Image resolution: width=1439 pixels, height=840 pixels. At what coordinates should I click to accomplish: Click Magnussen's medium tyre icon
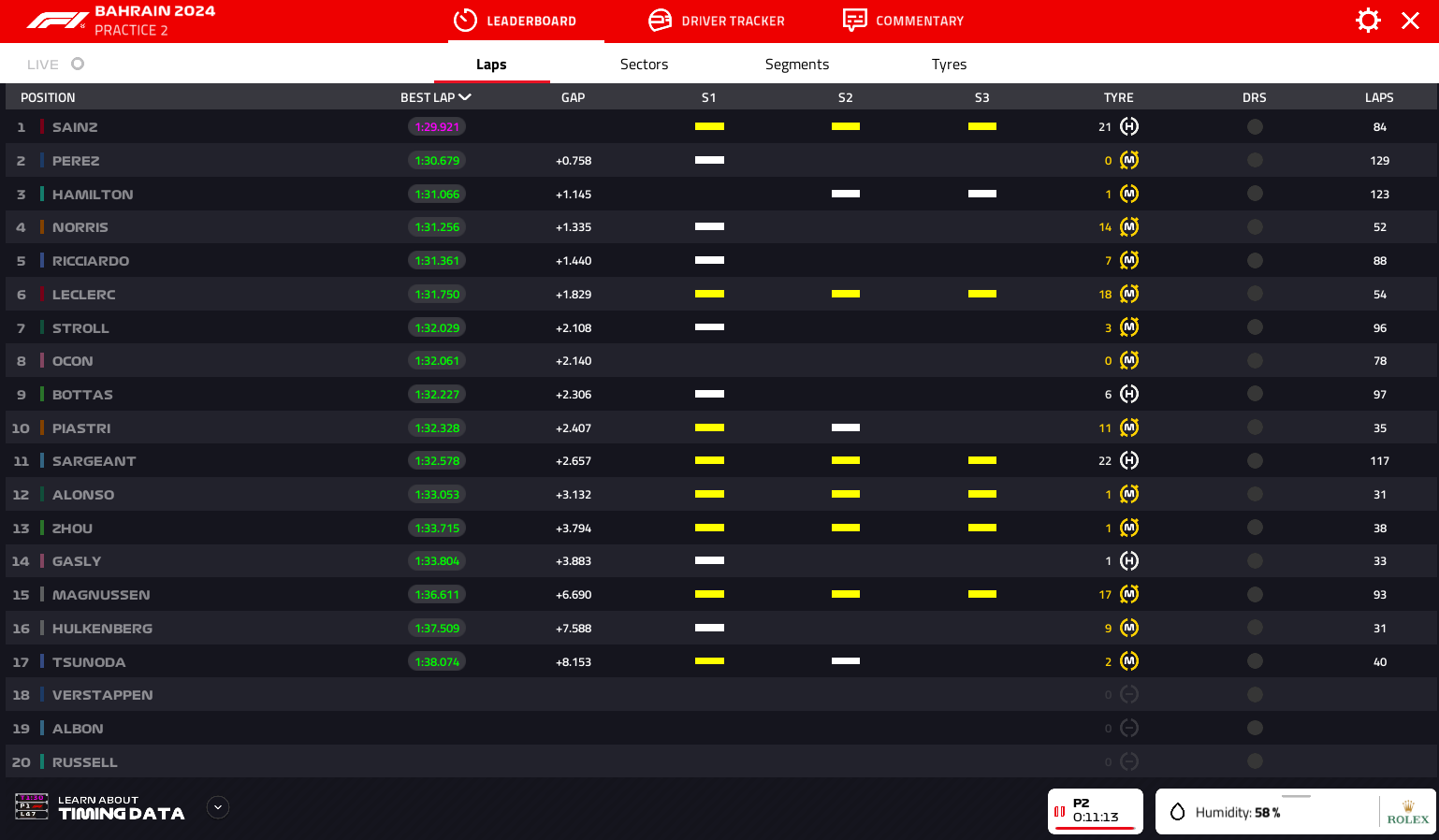tap(1129, 594)
